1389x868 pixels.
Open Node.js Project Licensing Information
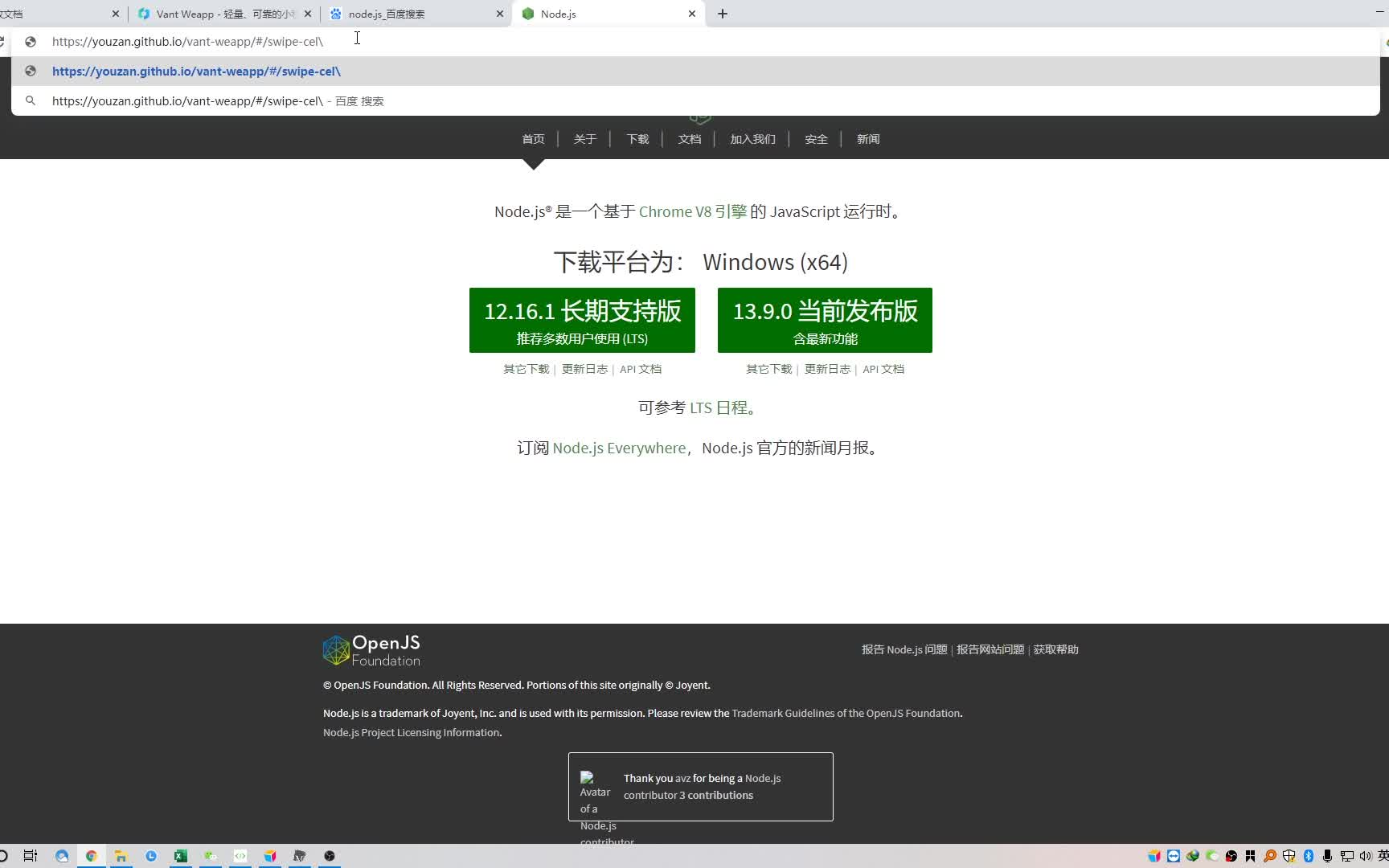point(412,732)
